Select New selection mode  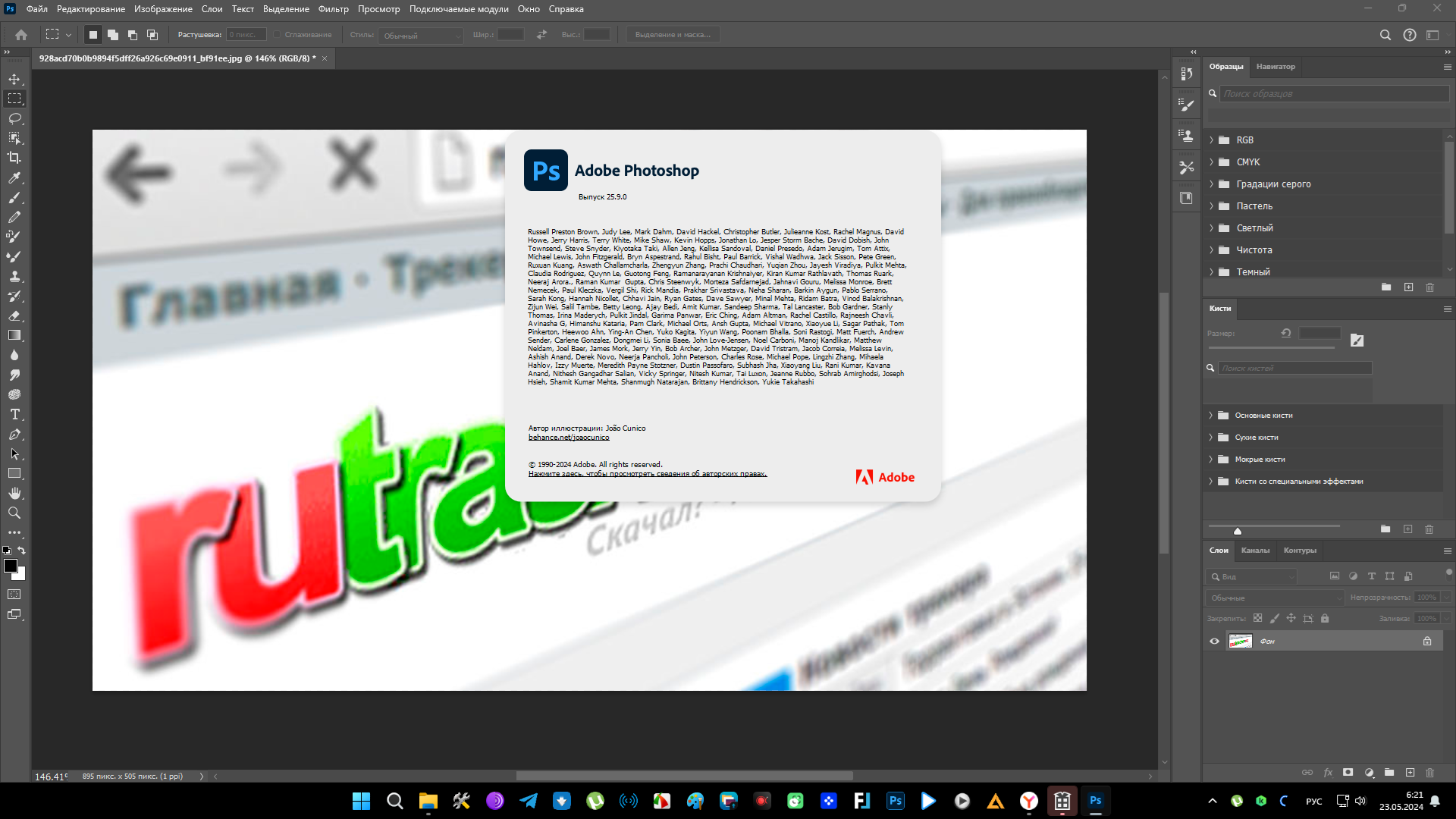[93, 35]
